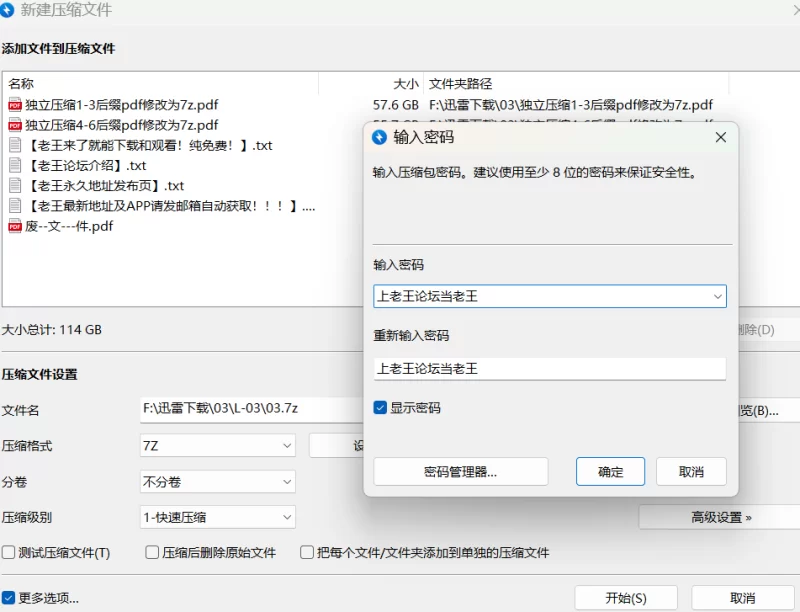The width and height of the screenshot is (800, 612).
Task: Open the 分卷 不分卷 dropdown
Action: click(x=218, y=482)
